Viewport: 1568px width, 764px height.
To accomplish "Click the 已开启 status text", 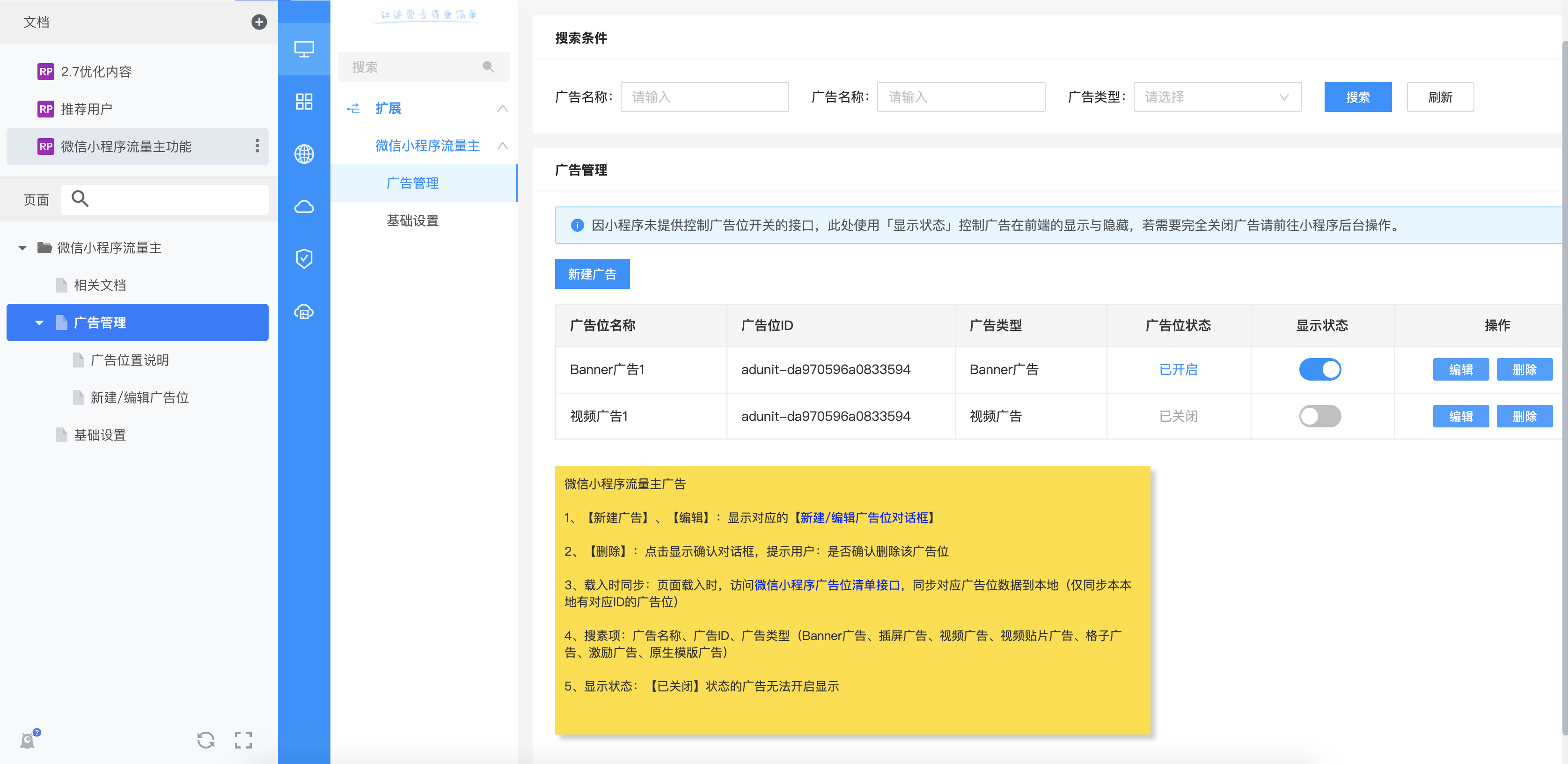I will pyautogui.click(x=1178, y=369).
